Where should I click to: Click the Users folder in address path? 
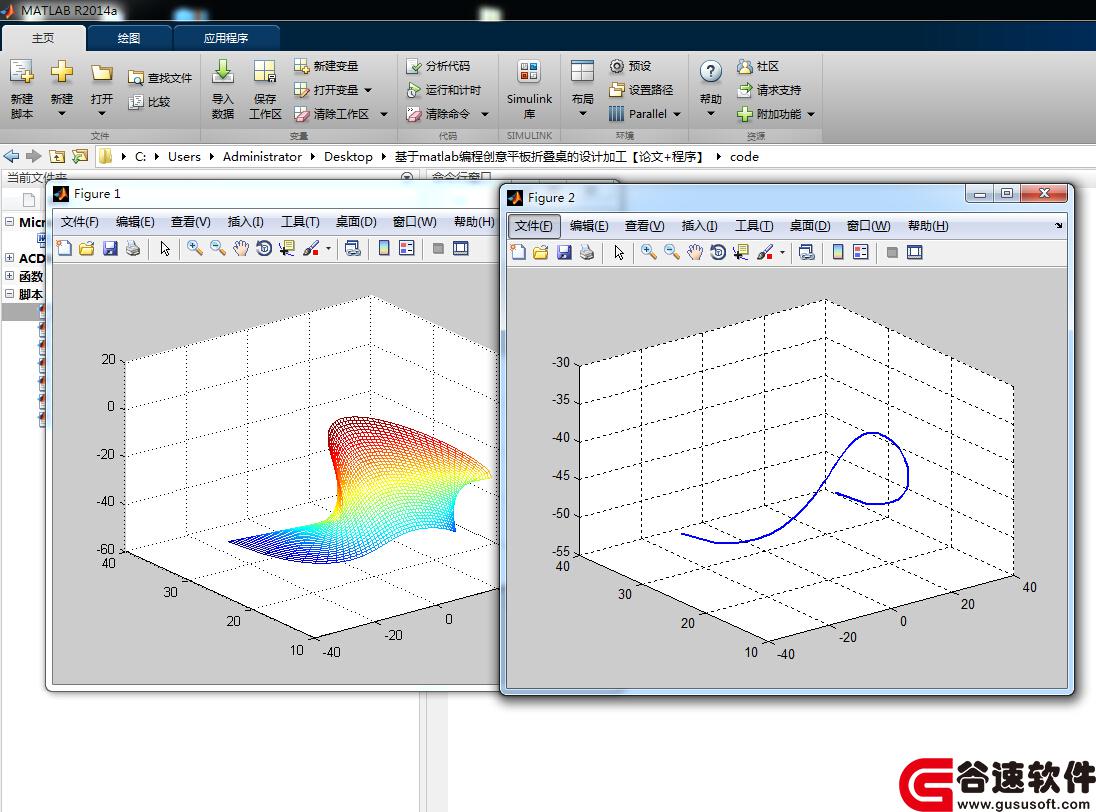pyautogui.click(x=184, y=157)
